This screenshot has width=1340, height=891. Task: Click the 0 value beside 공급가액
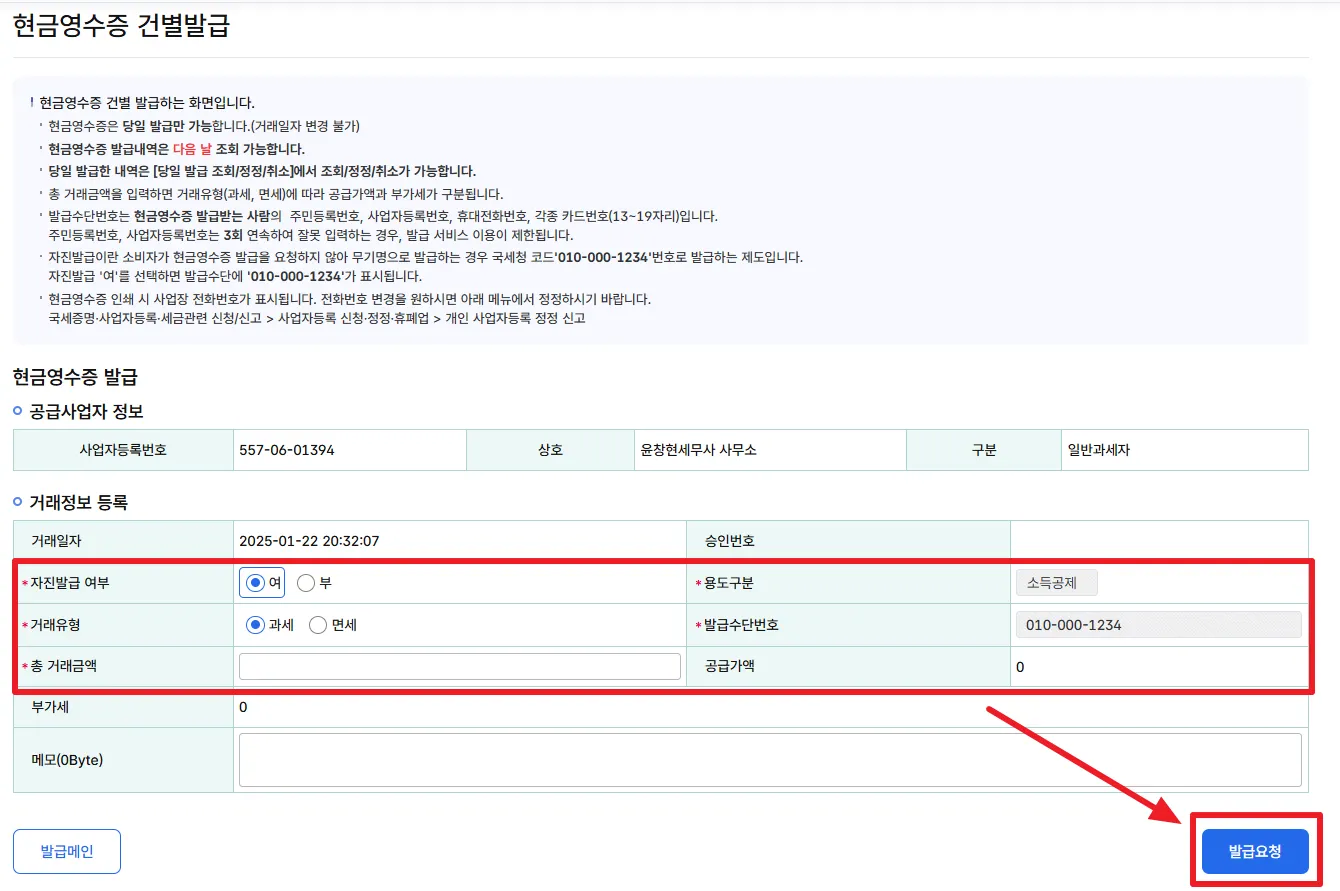(x=1020, y=667)
